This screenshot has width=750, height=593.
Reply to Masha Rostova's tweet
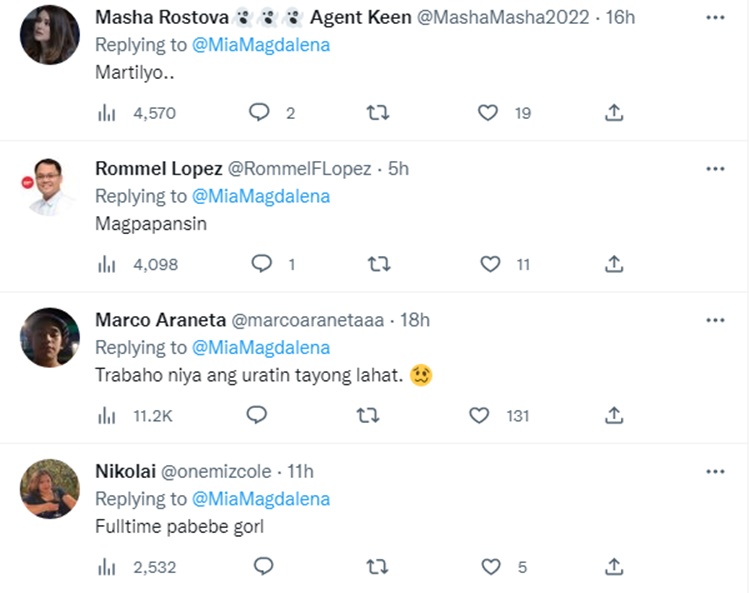[x=260, y=113]
